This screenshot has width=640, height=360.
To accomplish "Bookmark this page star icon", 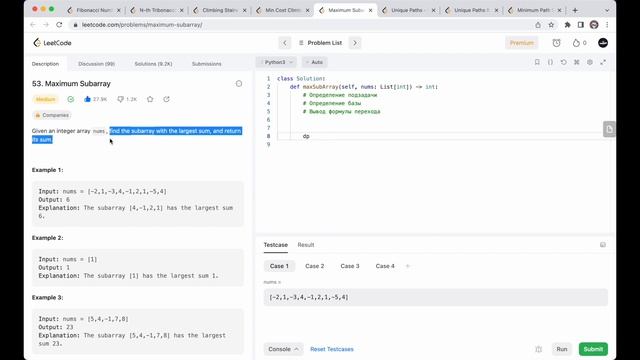I will tap(551, 25).
